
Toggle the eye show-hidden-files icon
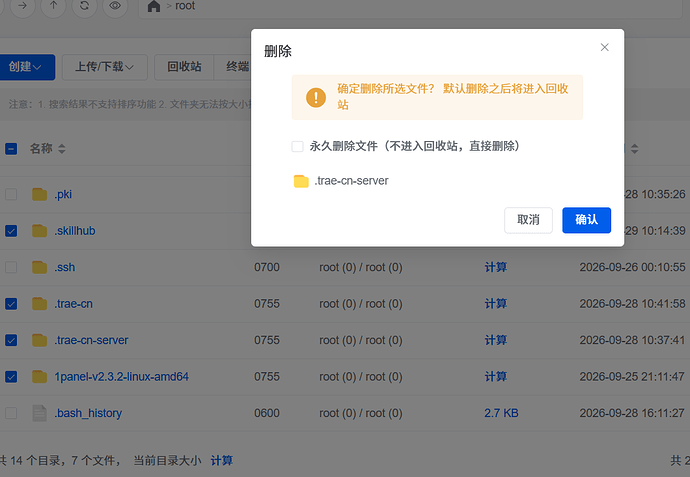coord(115,6)
